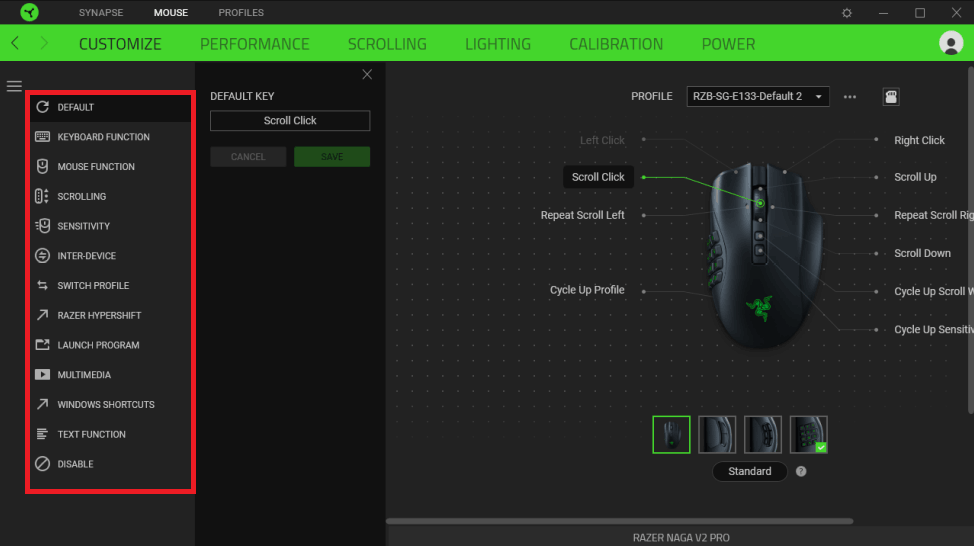Screen dimensions: 974x546
Task: Click the RAZER NAGA V2 PRO label
Action: point(681,537)
